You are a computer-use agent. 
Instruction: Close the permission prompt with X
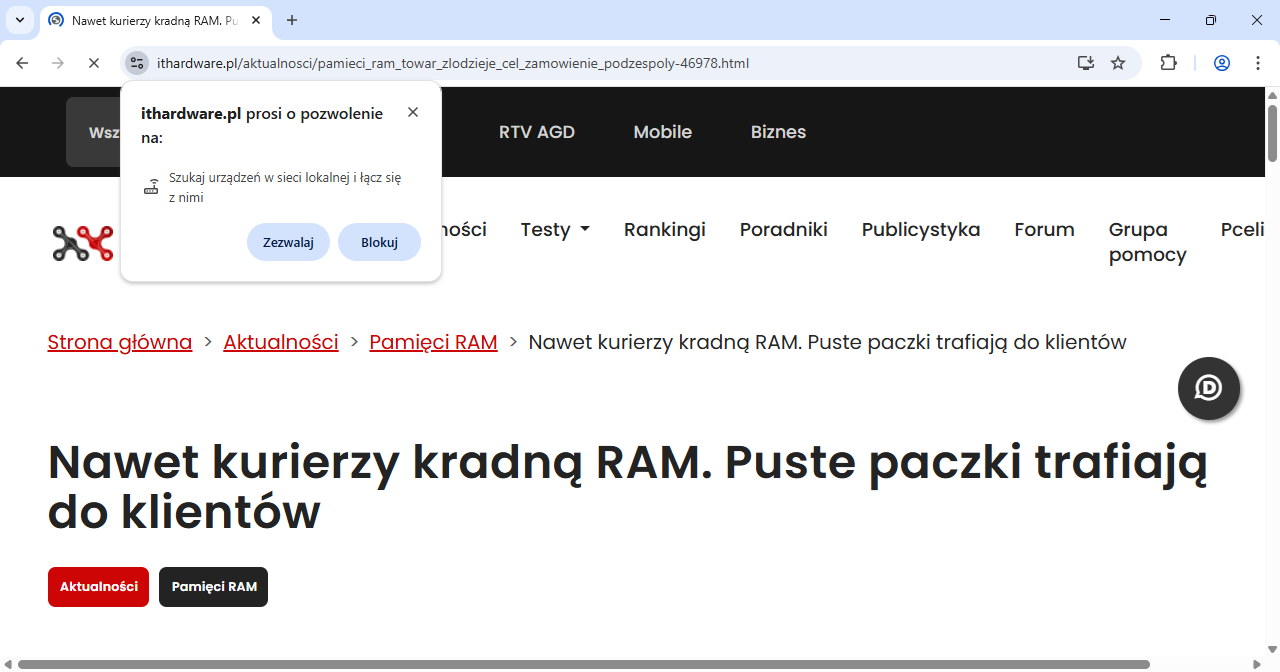(x=413, y=112)
